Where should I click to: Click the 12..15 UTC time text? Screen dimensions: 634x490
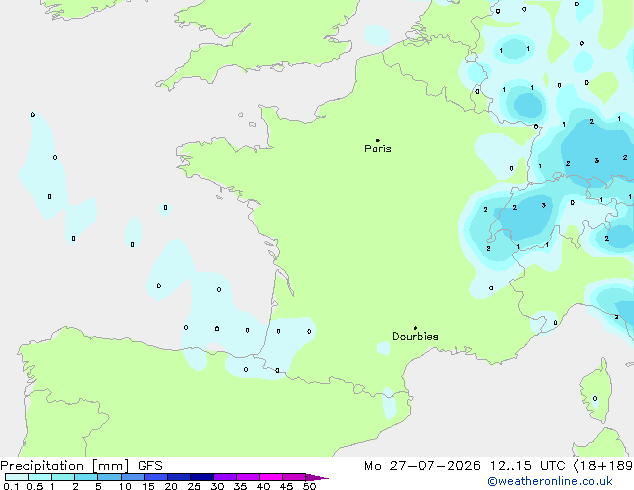527,466
